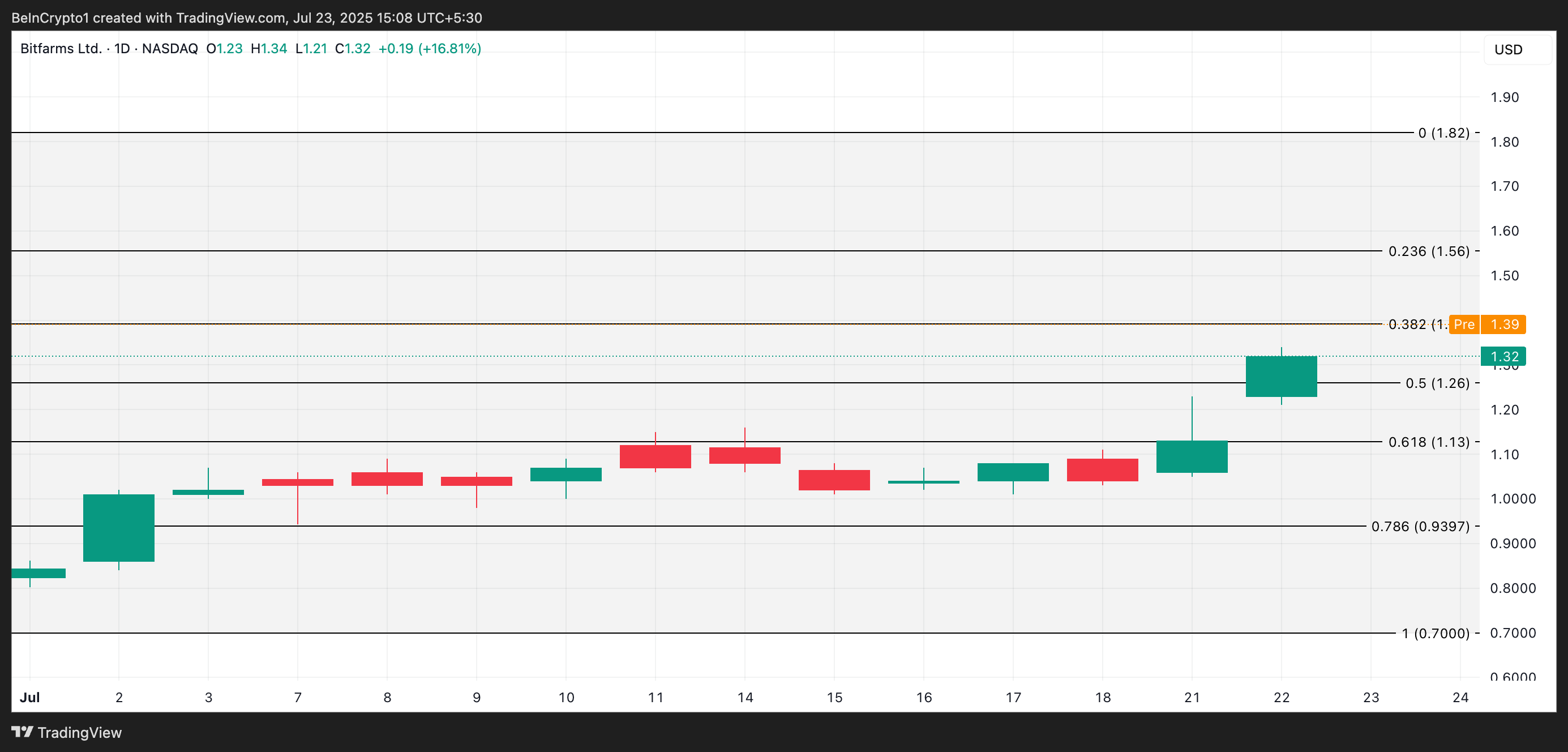Click the Bitfarms Ltd. symbol title
Screen dimensions: 1568x752
point(61,49)
